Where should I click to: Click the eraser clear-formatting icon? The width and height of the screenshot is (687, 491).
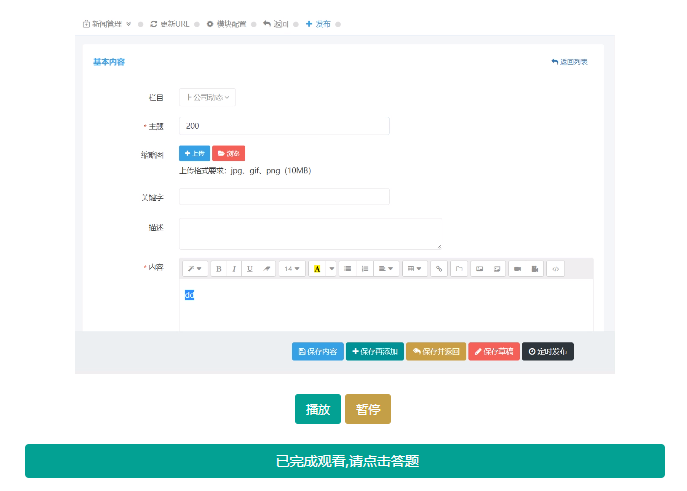click(266, 268)
